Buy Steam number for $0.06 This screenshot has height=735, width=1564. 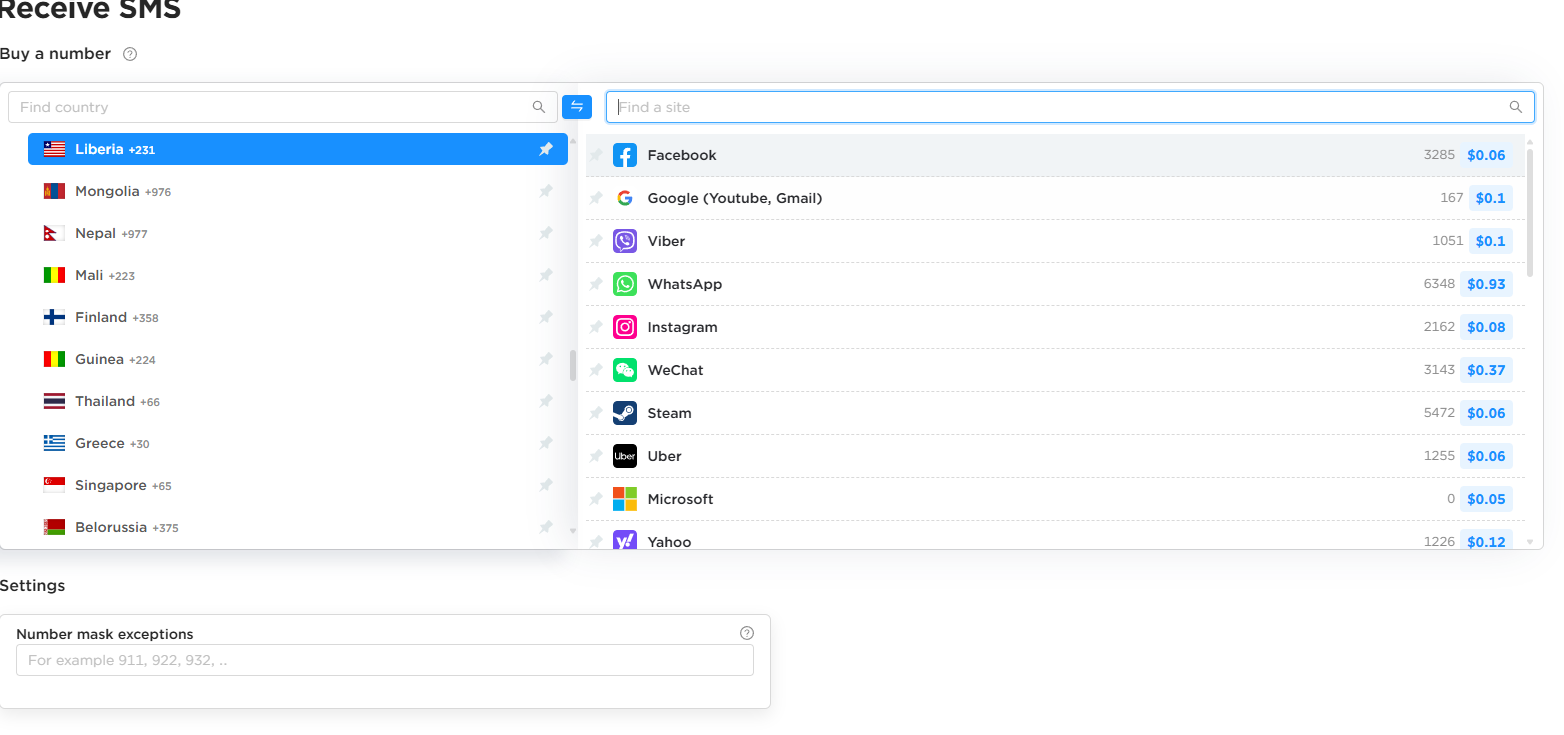1486,413
